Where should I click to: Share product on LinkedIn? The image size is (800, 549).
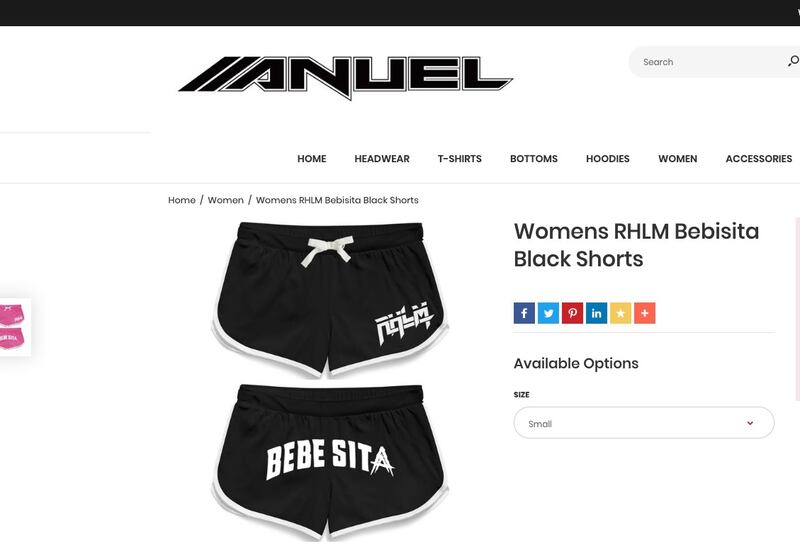596,313
